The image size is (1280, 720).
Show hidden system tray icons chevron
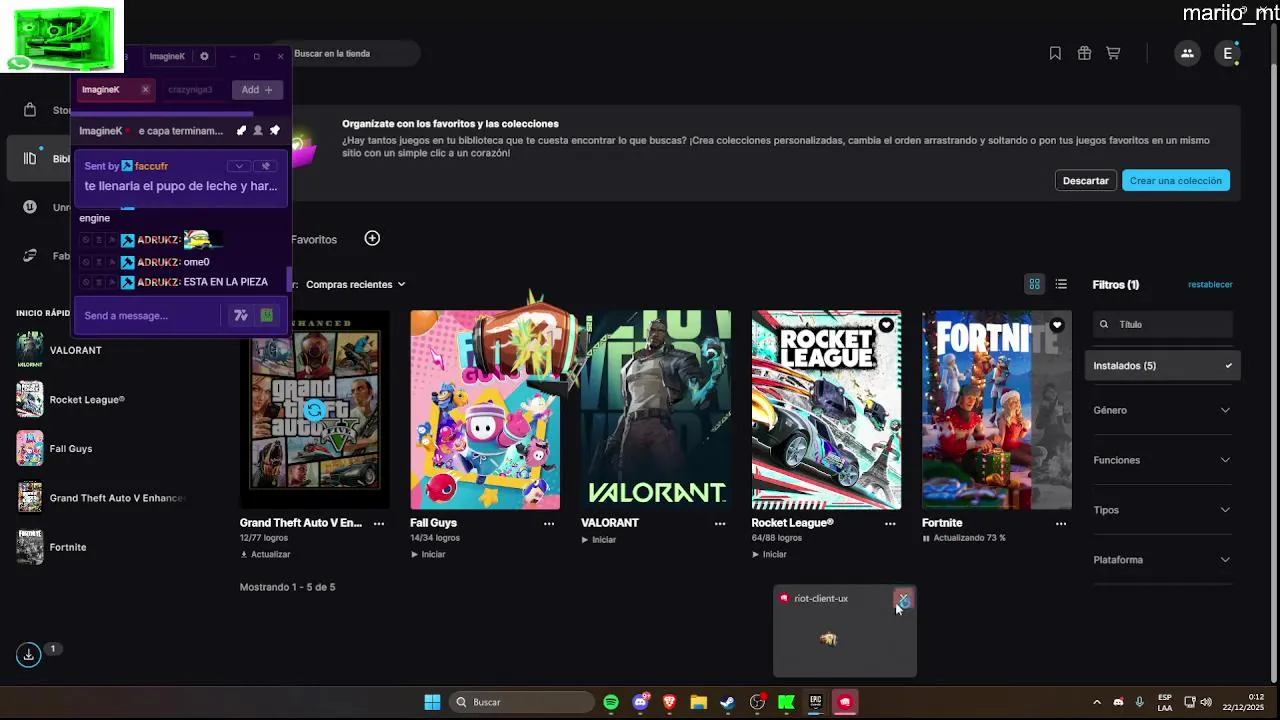pos(1097,702)
